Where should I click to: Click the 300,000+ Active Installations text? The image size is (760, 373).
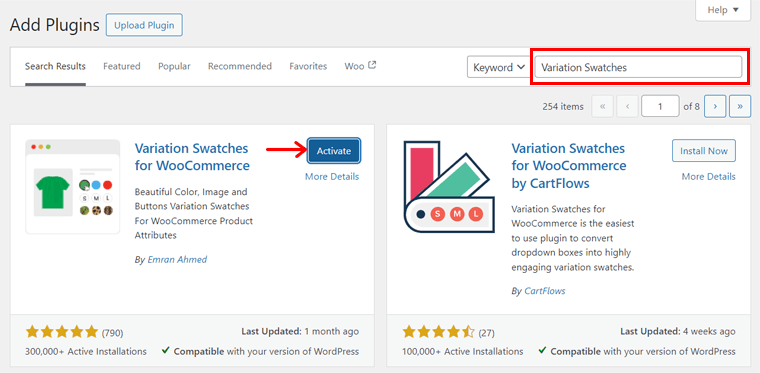[x=86, y=351]
